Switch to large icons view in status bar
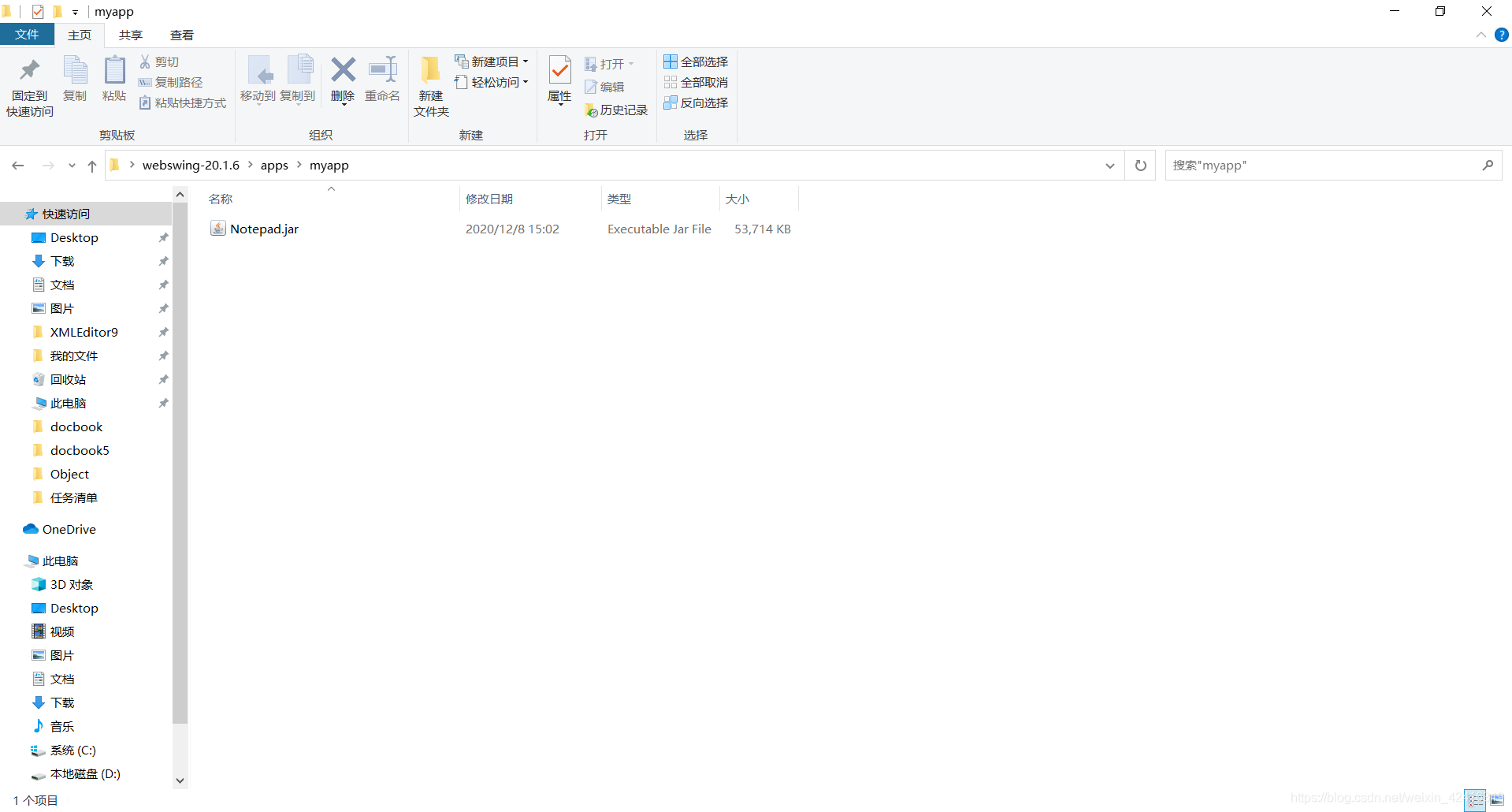 1497,800
